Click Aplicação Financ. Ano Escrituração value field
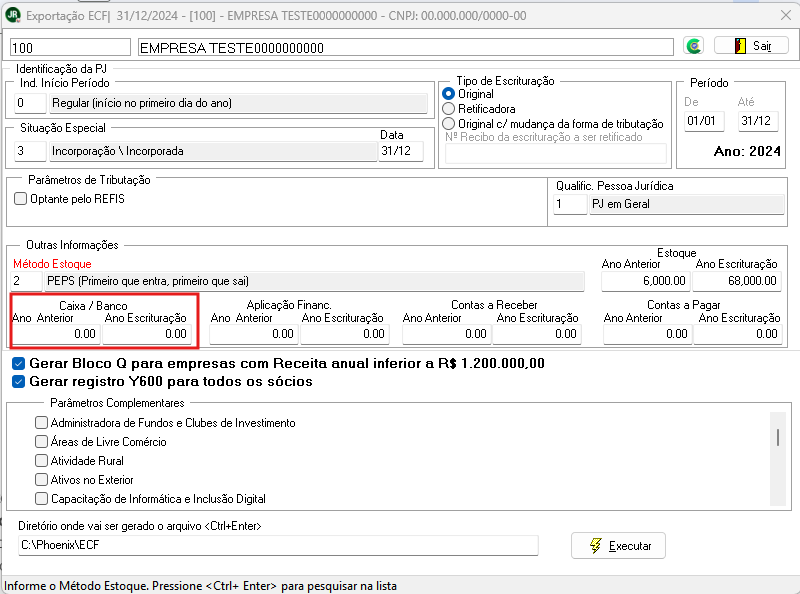800x594 pixels. pos(345,334)
